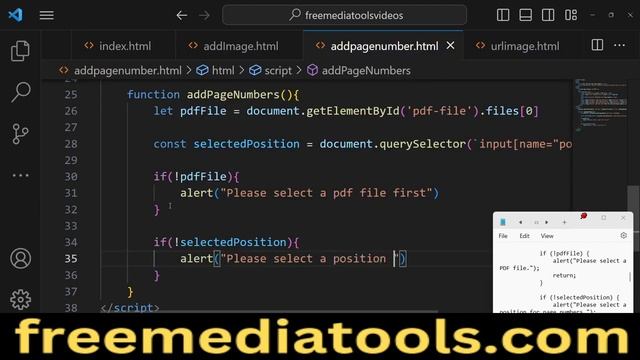
Task: Open the Source Control view
Action: pos(20,134)
